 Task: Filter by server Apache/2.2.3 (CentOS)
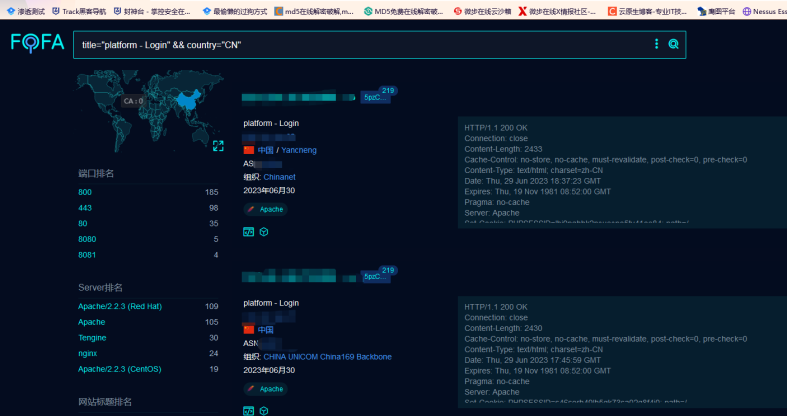(x=119, y=369)
